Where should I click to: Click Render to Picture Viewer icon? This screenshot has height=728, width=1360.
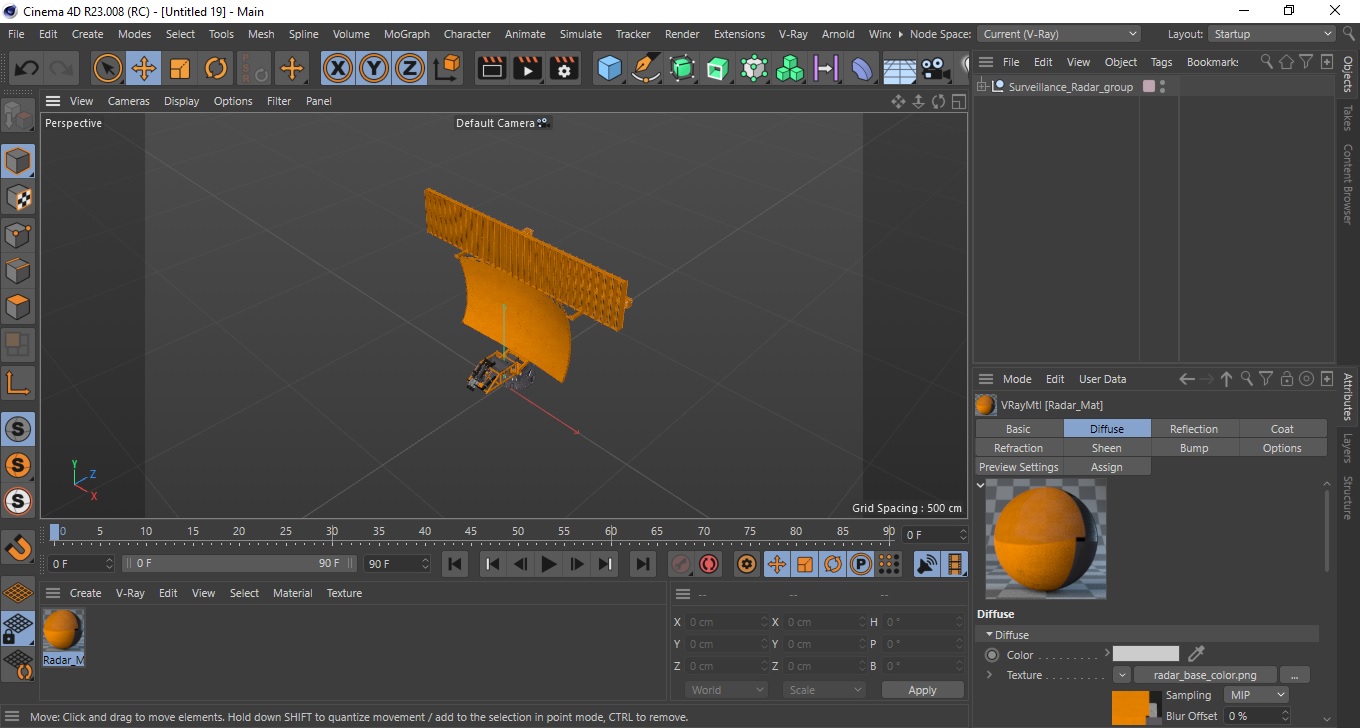[528, 69]
